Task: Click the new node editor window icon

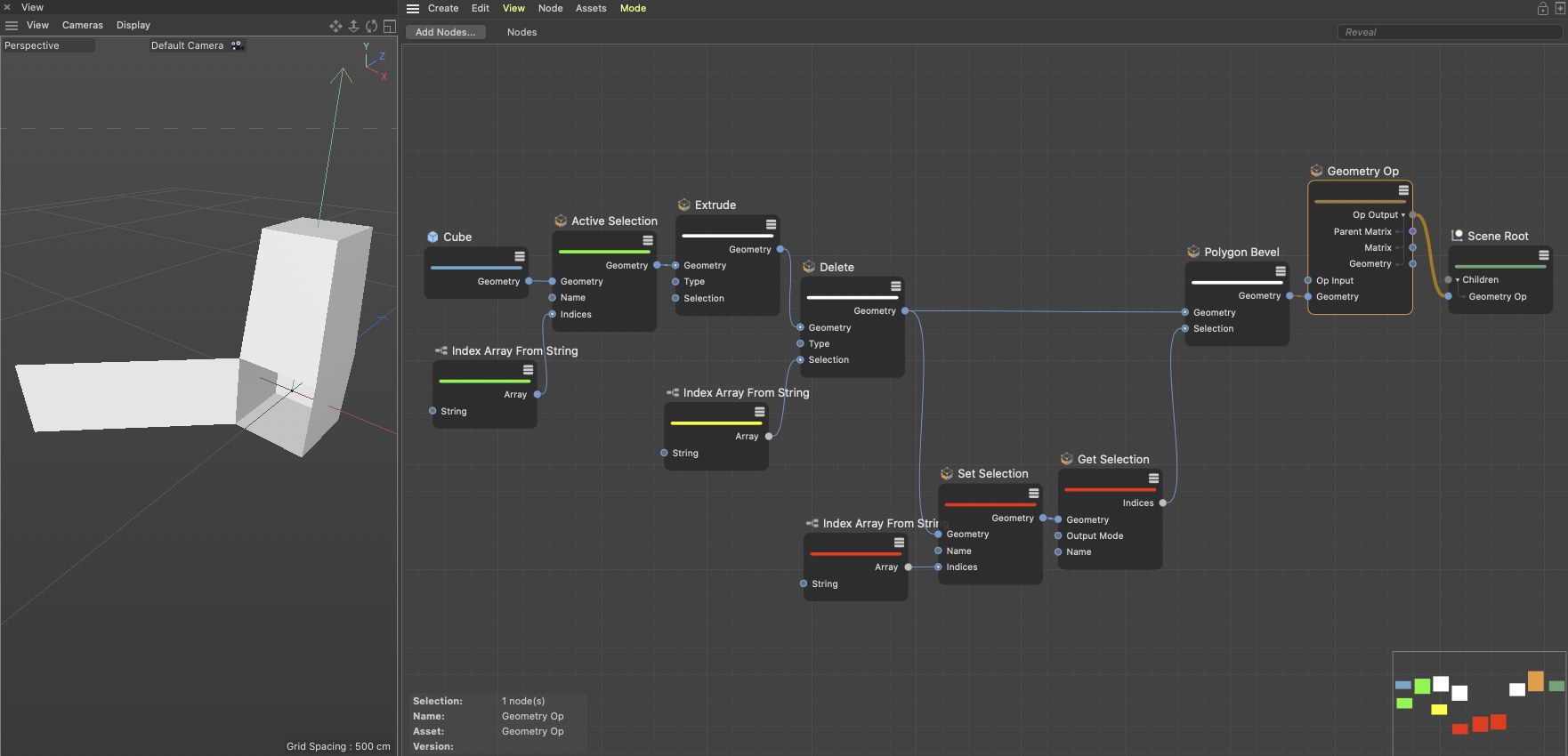Action: (1559, 9)
